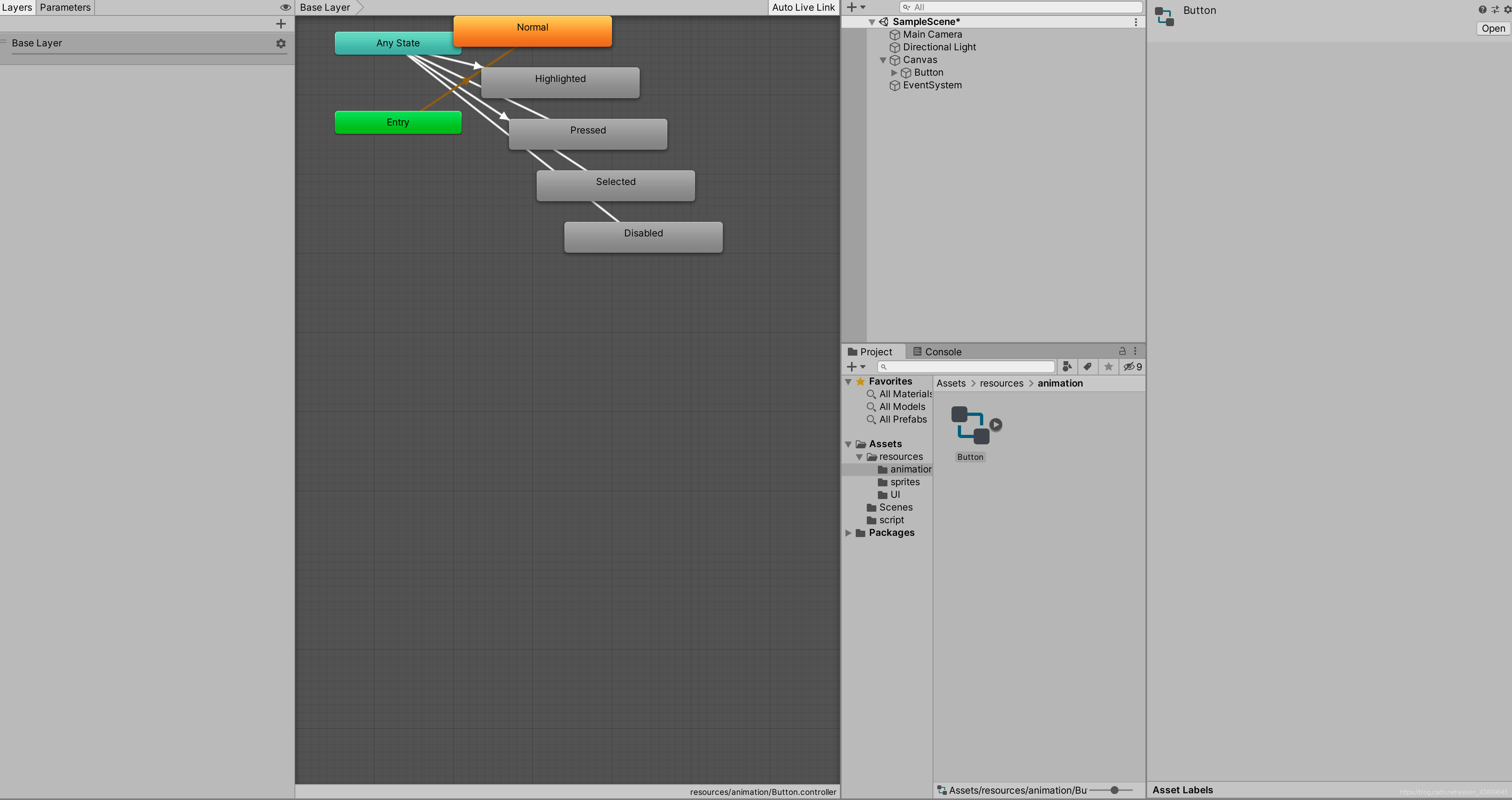
Task: Switch to Parameters tab
Action: pyautogui.click(x=65, y=7)
